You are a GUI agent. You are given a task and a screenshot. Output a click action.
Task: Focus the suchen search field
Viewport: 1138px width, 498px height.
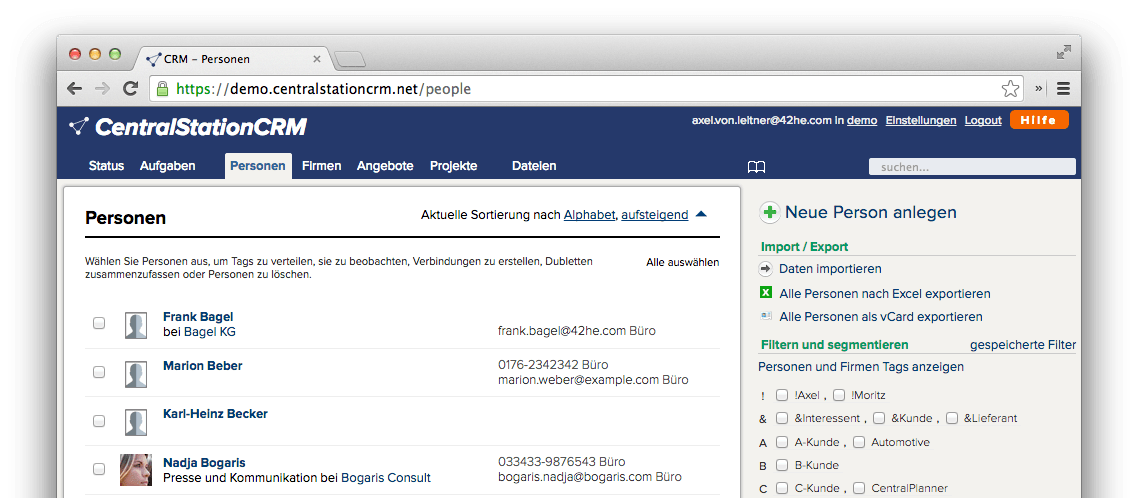point(972,167)
